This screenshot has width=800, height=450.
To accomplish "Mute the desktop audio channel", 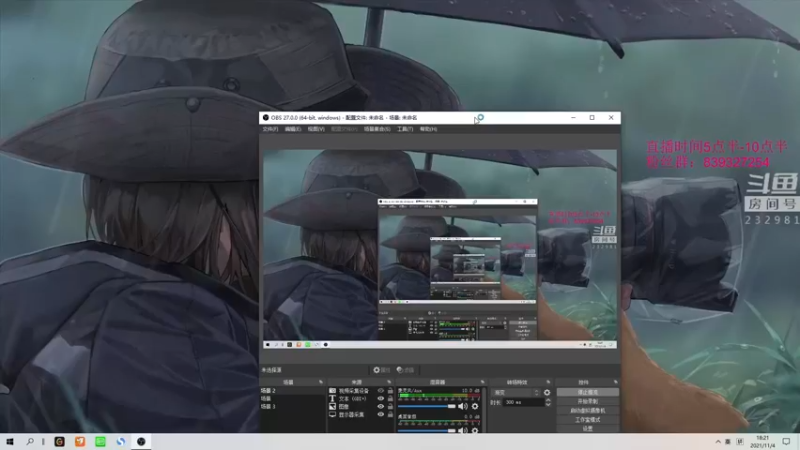I will pos(463,431).
